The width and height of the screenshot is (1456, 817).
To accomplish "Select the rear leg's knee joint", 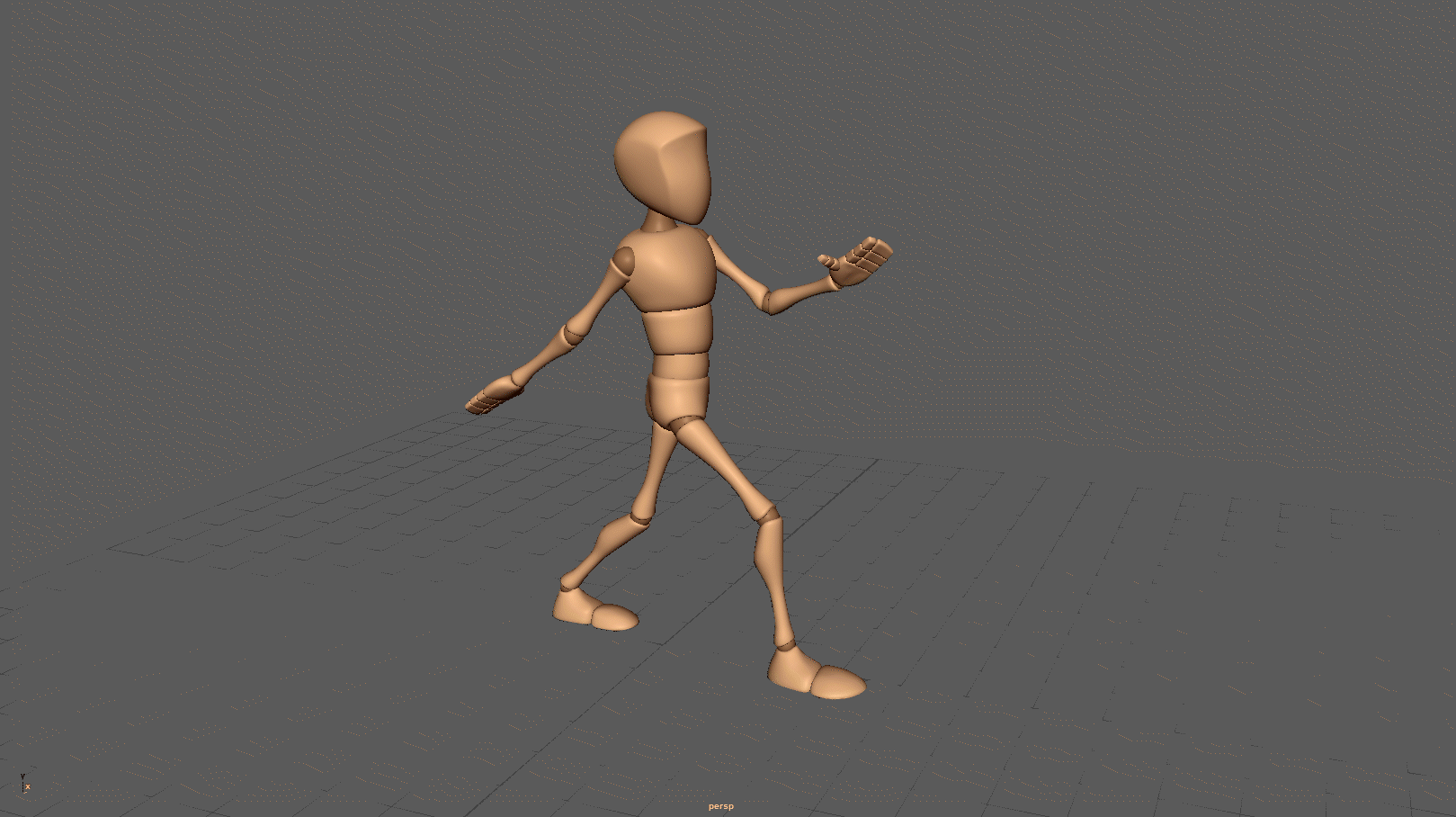I will point(639,517).
